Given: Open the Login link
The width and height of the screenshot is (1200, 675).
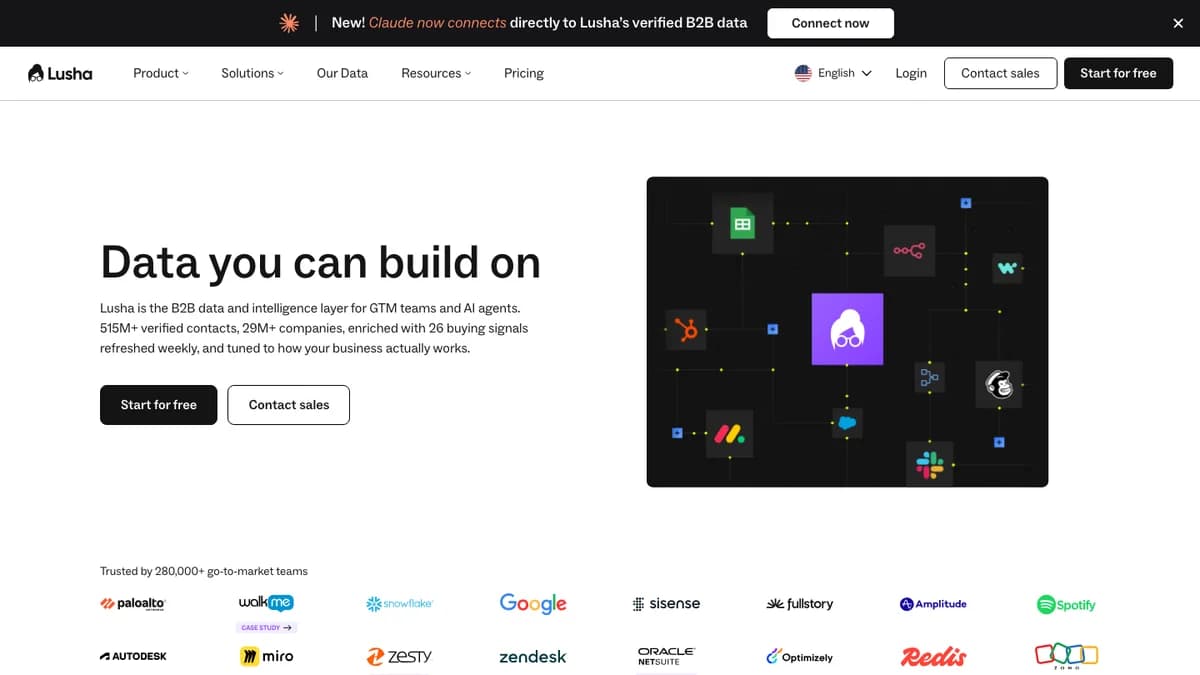Looking at the screenshot, I should pos(911,73).
